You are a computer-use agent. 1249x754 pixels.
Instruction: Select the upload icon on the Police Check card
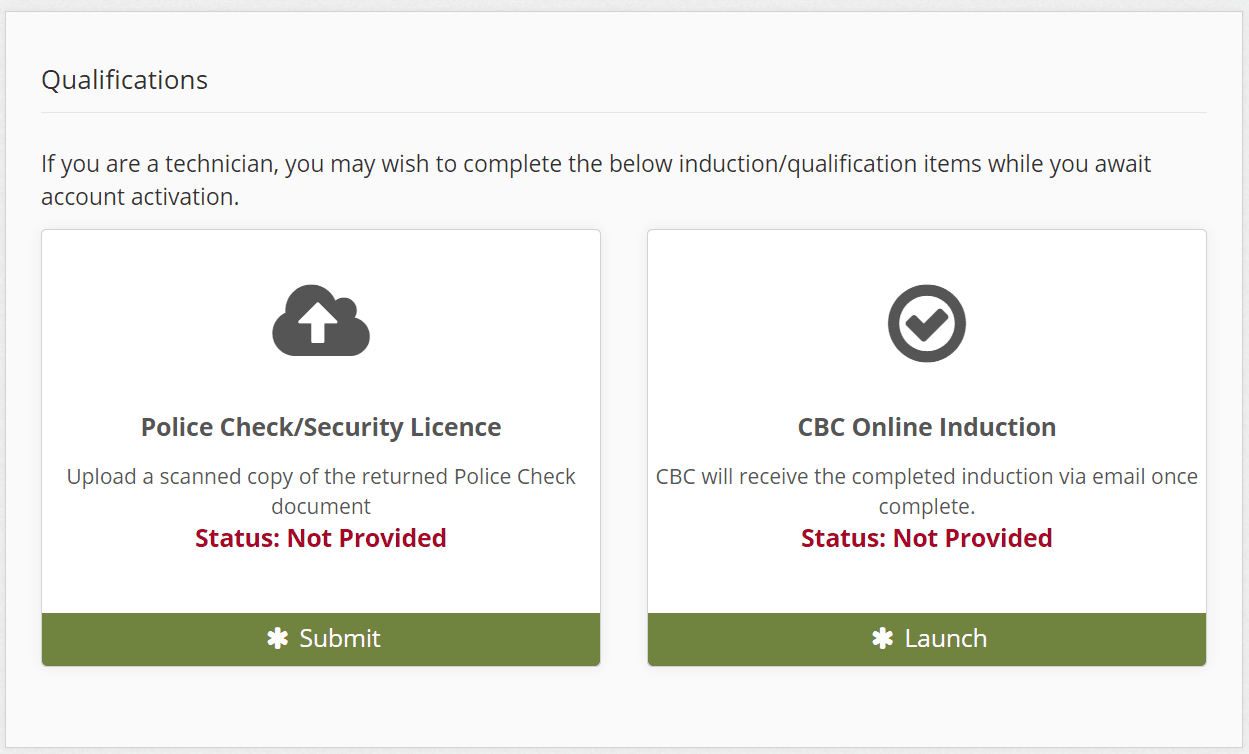320,318
